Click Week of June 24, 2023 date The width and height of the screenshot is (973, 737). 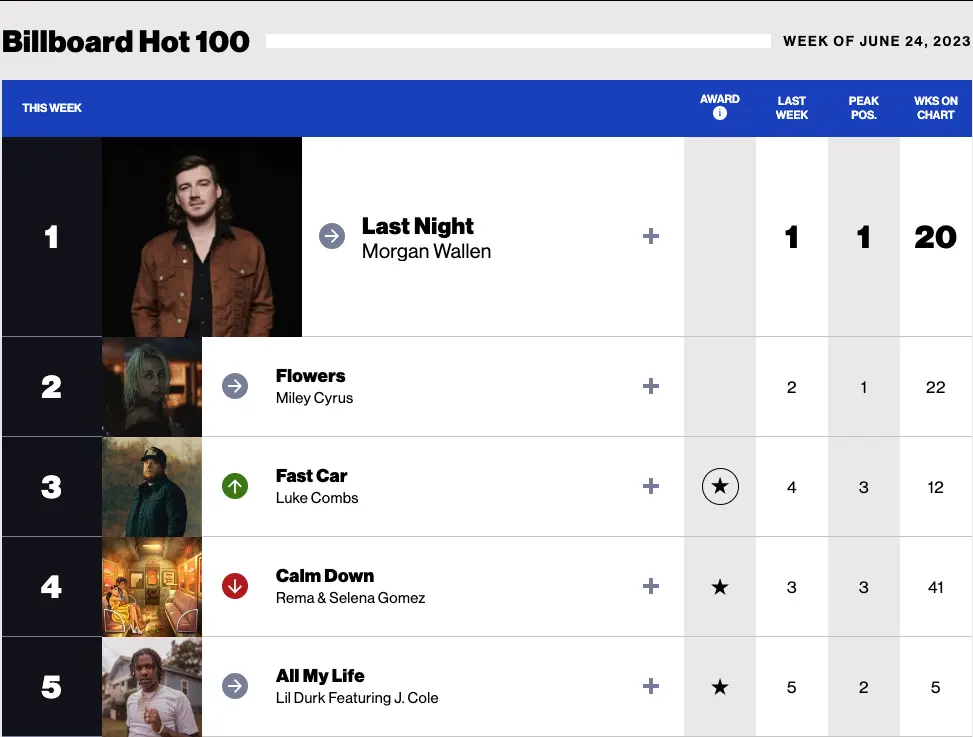[x=876, y=41]
